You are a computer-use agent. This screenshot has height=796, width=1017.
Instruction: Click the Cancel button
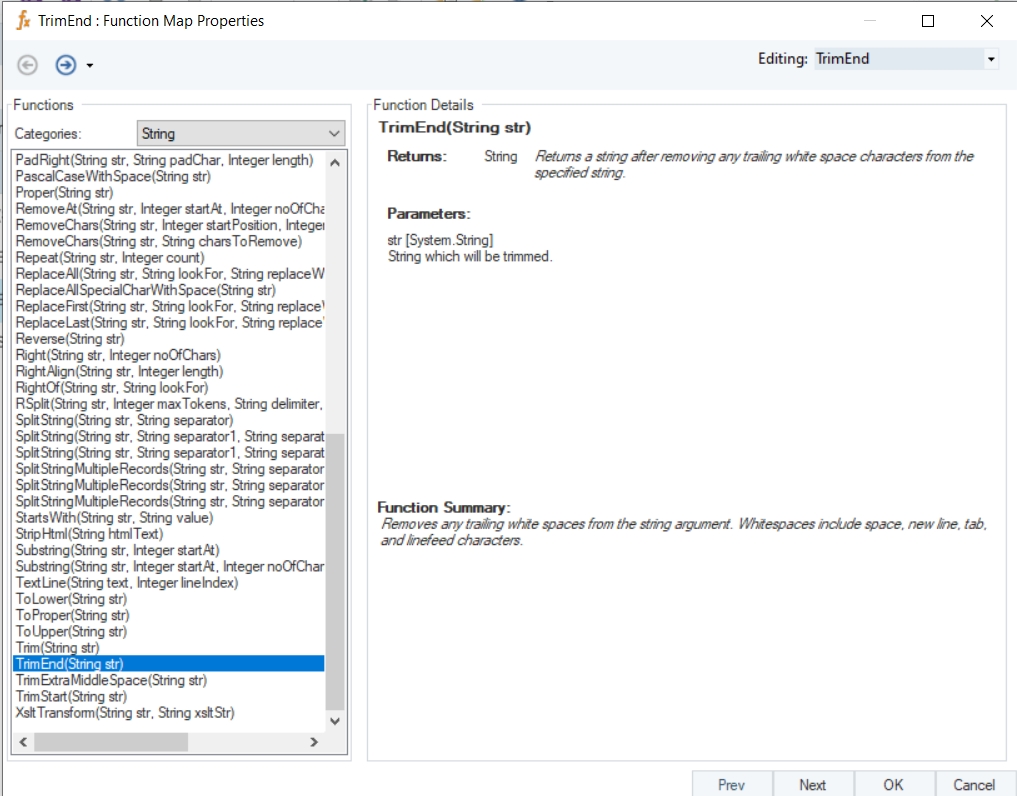973,785
